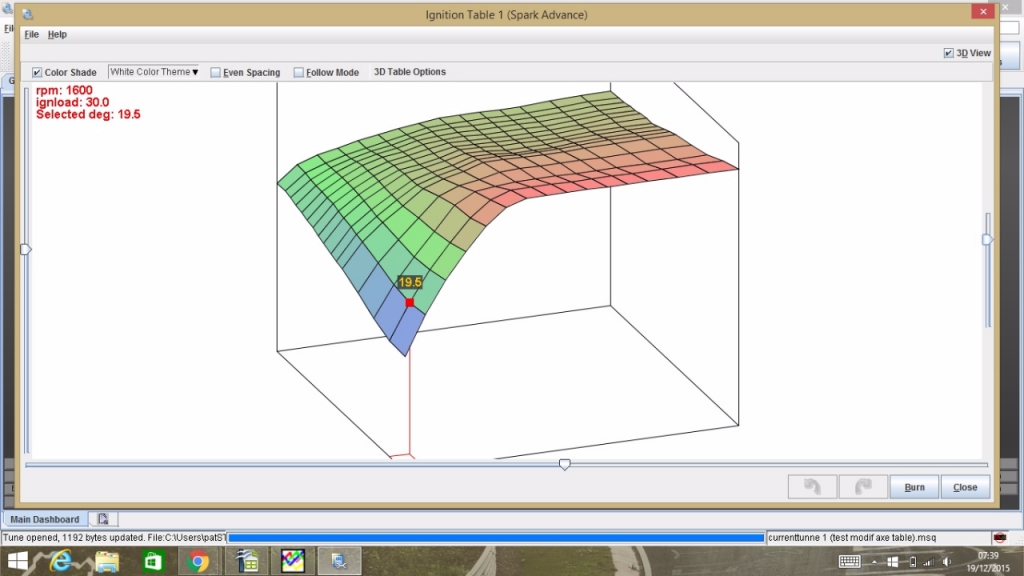Click the 19.5 value label on the surface
The image size is (1024, 576).
[410, 282]
